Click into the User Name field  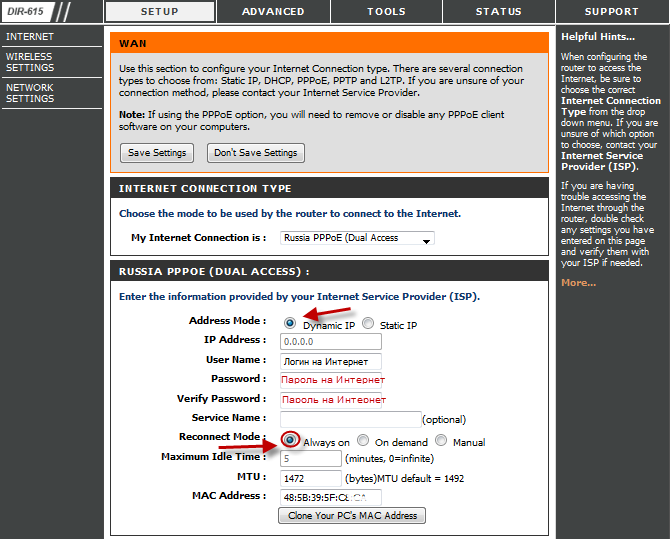tap(331, 361)
